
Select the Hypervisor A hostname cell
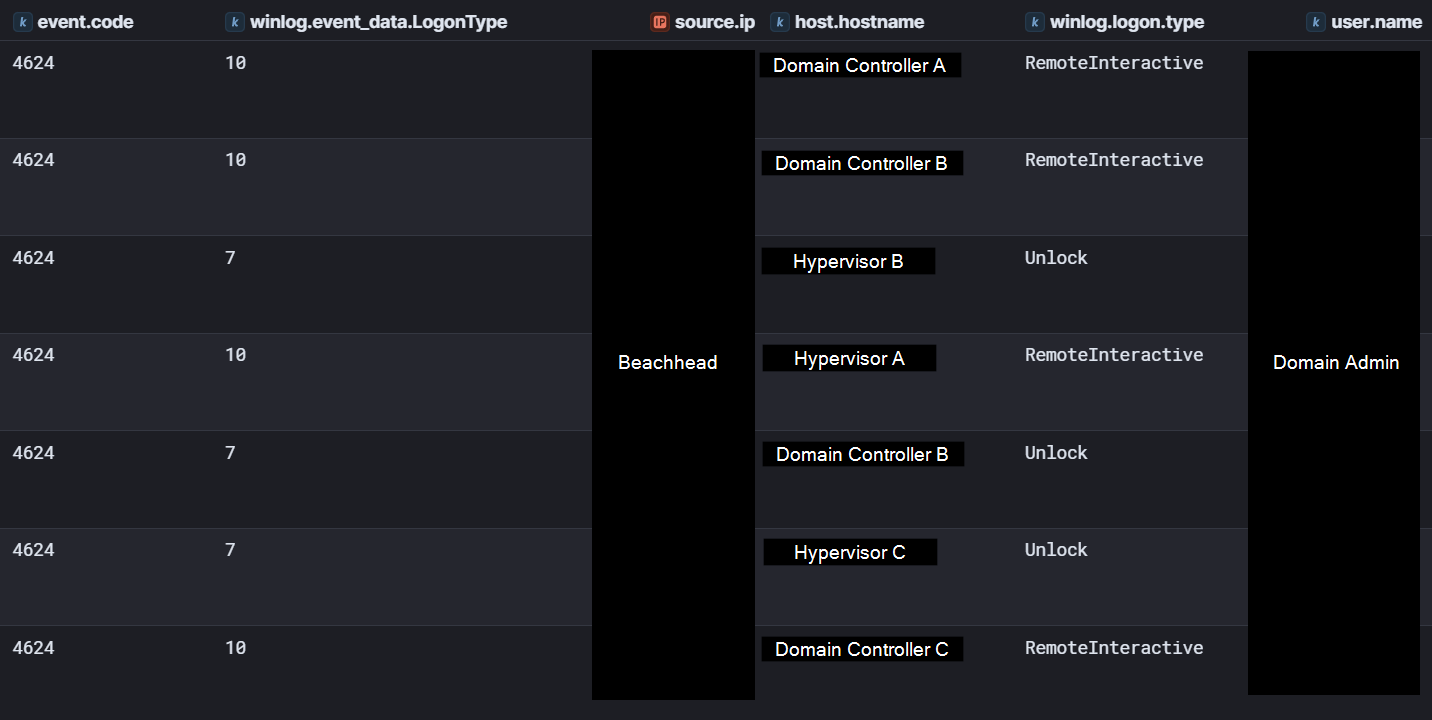coord(849,359)
